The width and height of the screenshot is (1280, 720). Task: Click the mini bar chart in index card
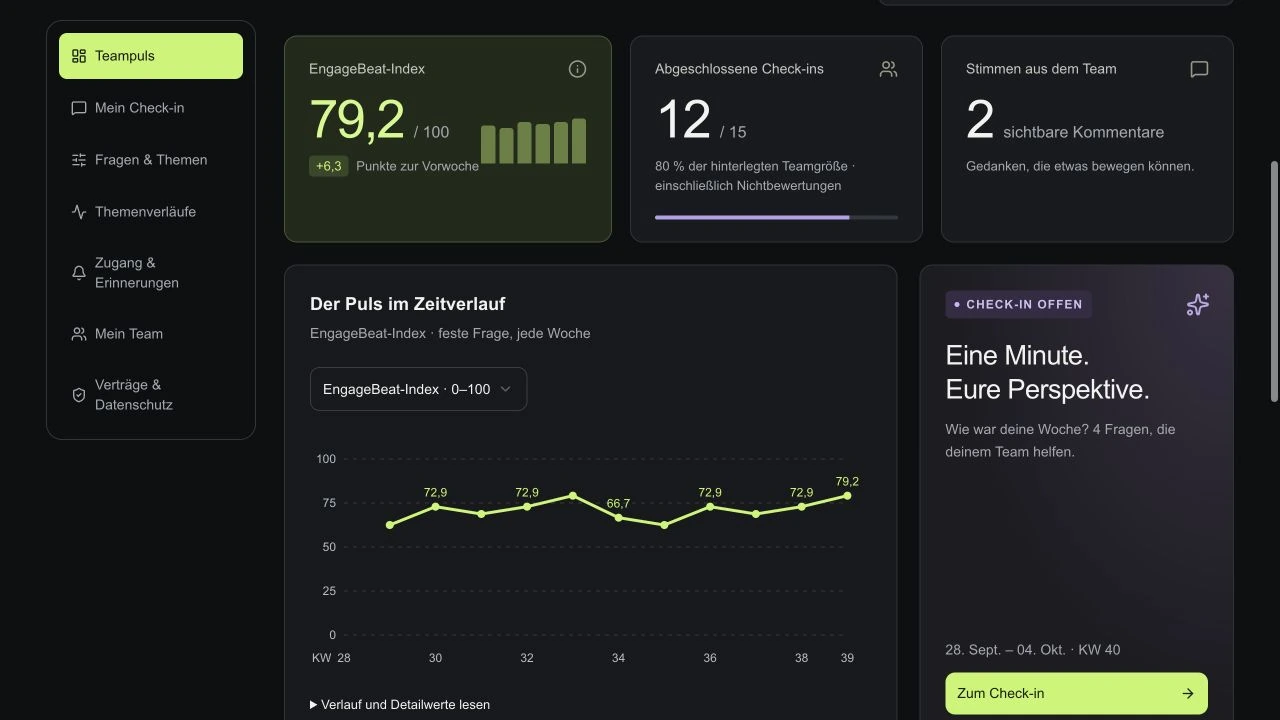coord(533,141)
